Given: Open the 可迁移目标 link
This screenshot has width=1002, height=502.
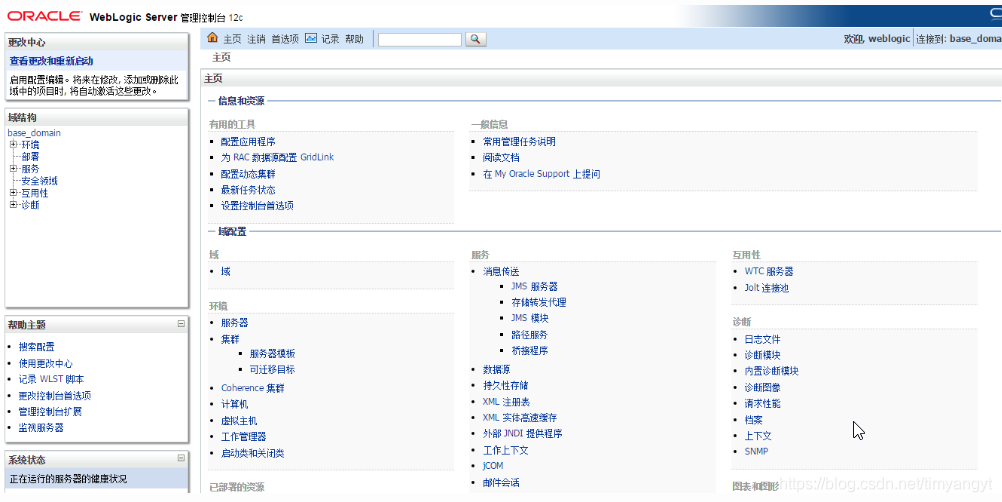Looking at the screenshot, I should point(272,370).
